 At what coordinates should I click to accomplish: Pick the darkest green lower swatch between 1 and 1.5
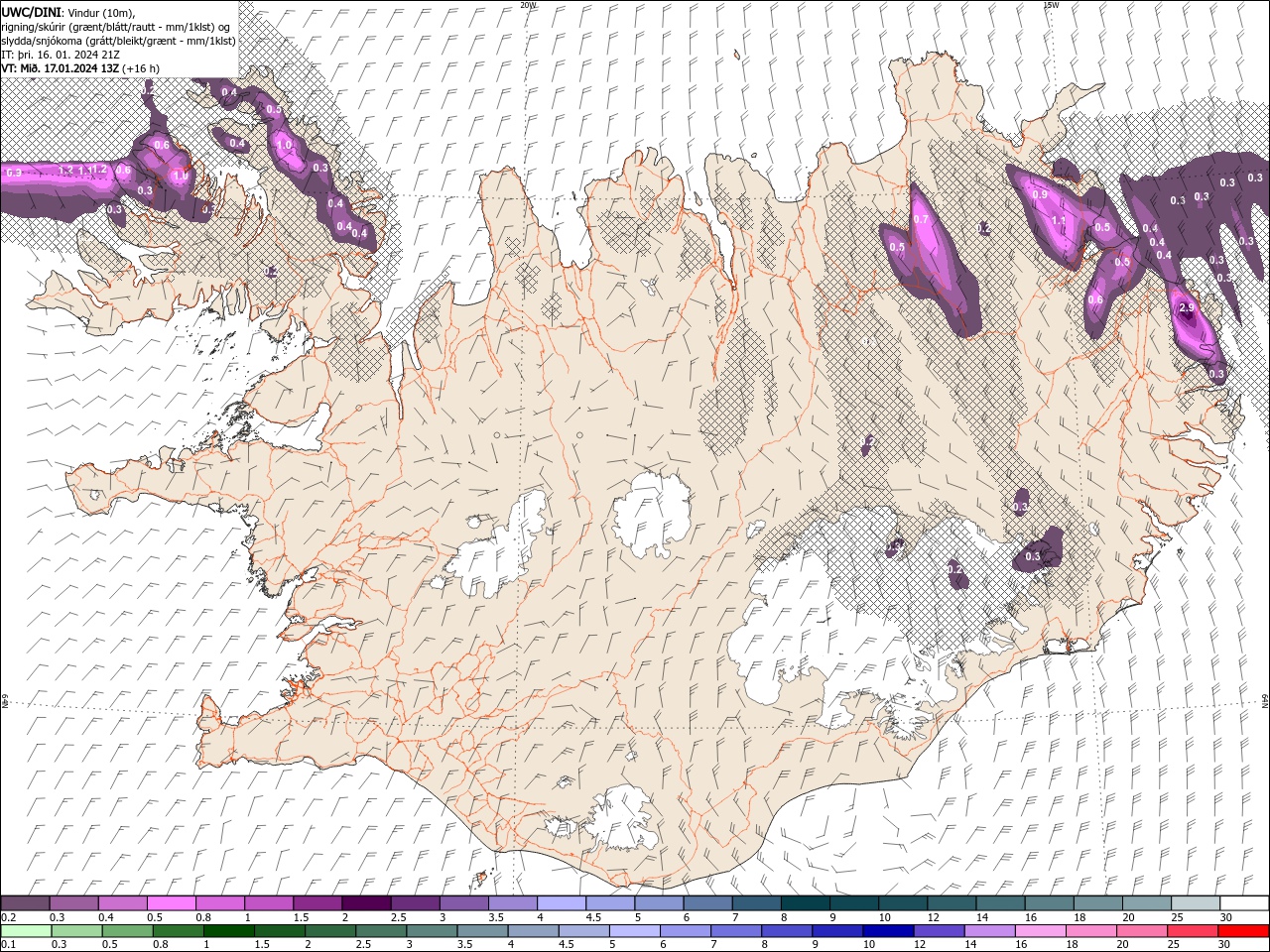[229, 931]
